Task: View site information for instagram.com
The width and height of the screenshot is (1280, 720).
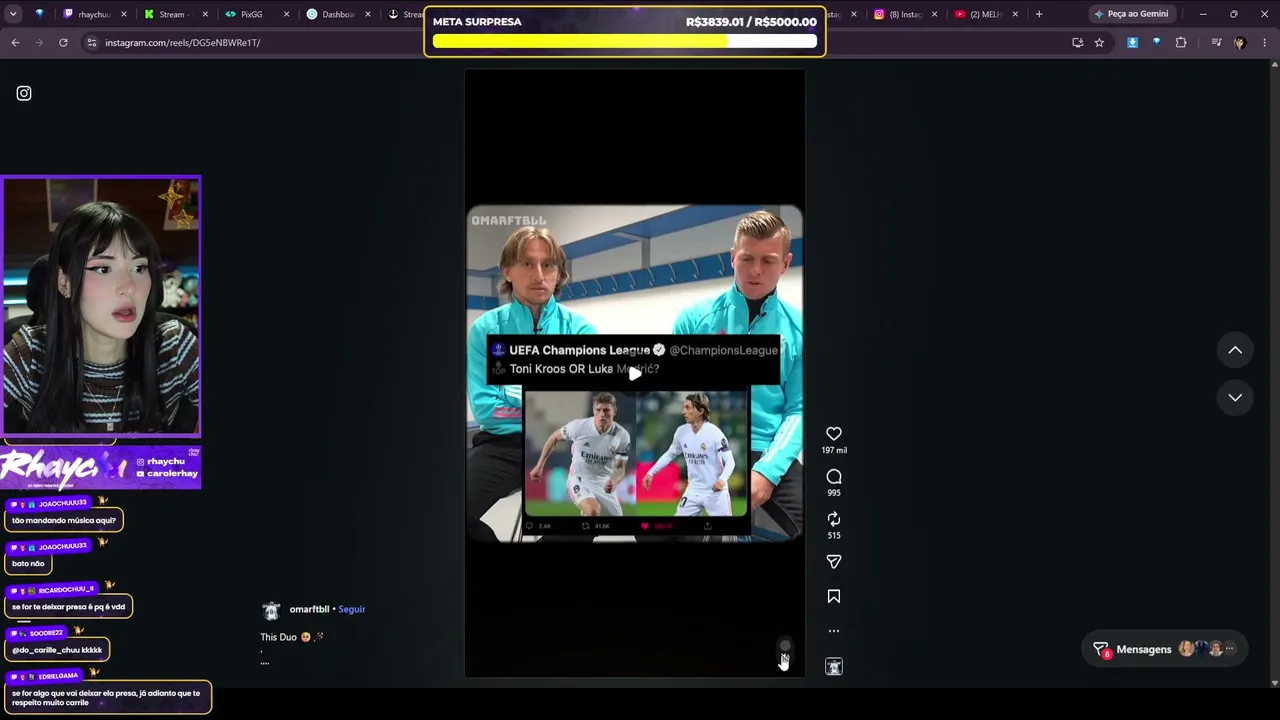Action: coord(91,43)
